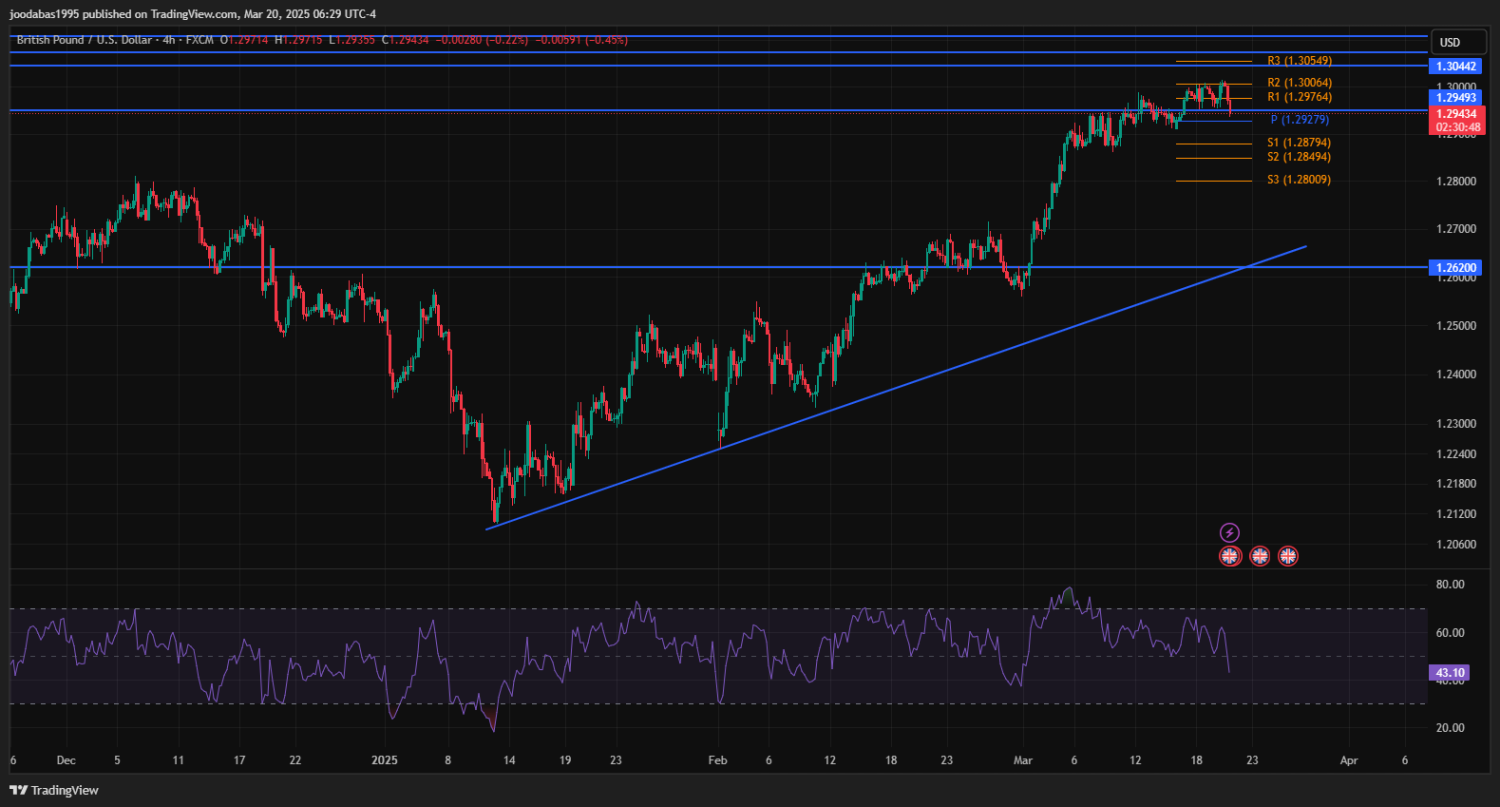Select the S3 (1.28009) support label
Screen dimensions: 1500x807
pyautogui.click(x=1298, y=180)
